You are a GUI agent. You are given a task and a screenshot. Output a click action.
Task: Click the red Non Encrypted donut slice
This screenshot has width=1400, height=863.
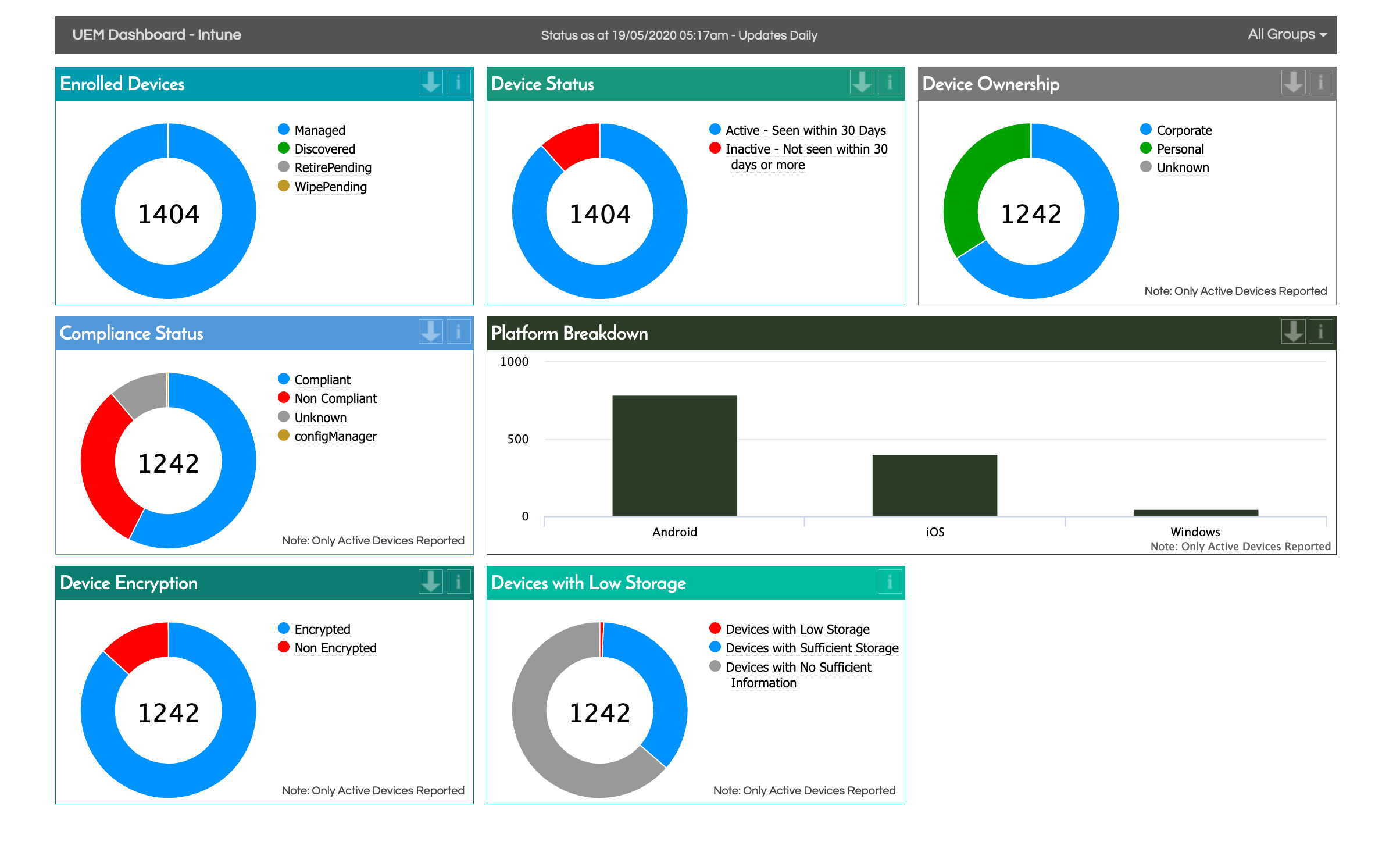(140, 644)
